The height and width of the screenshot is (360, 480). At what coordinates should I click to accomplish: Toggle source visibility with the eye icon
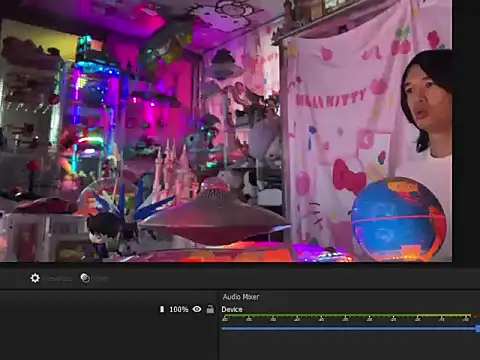tap(197, 309)
